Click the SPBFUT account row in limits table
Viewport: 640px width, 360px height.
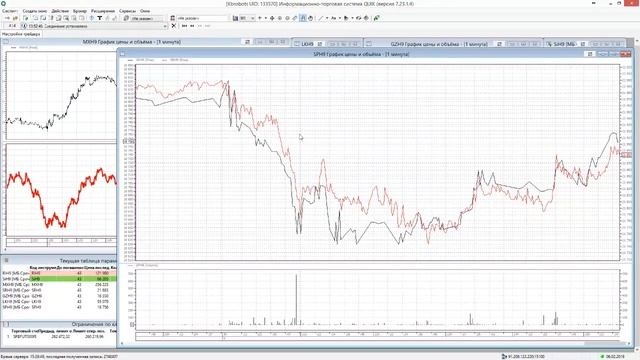point(59,337)
